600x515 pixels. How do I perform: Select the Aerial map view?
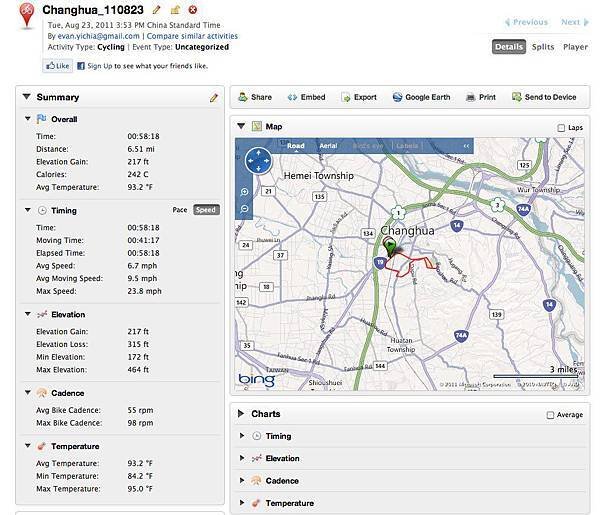(328, 146)
